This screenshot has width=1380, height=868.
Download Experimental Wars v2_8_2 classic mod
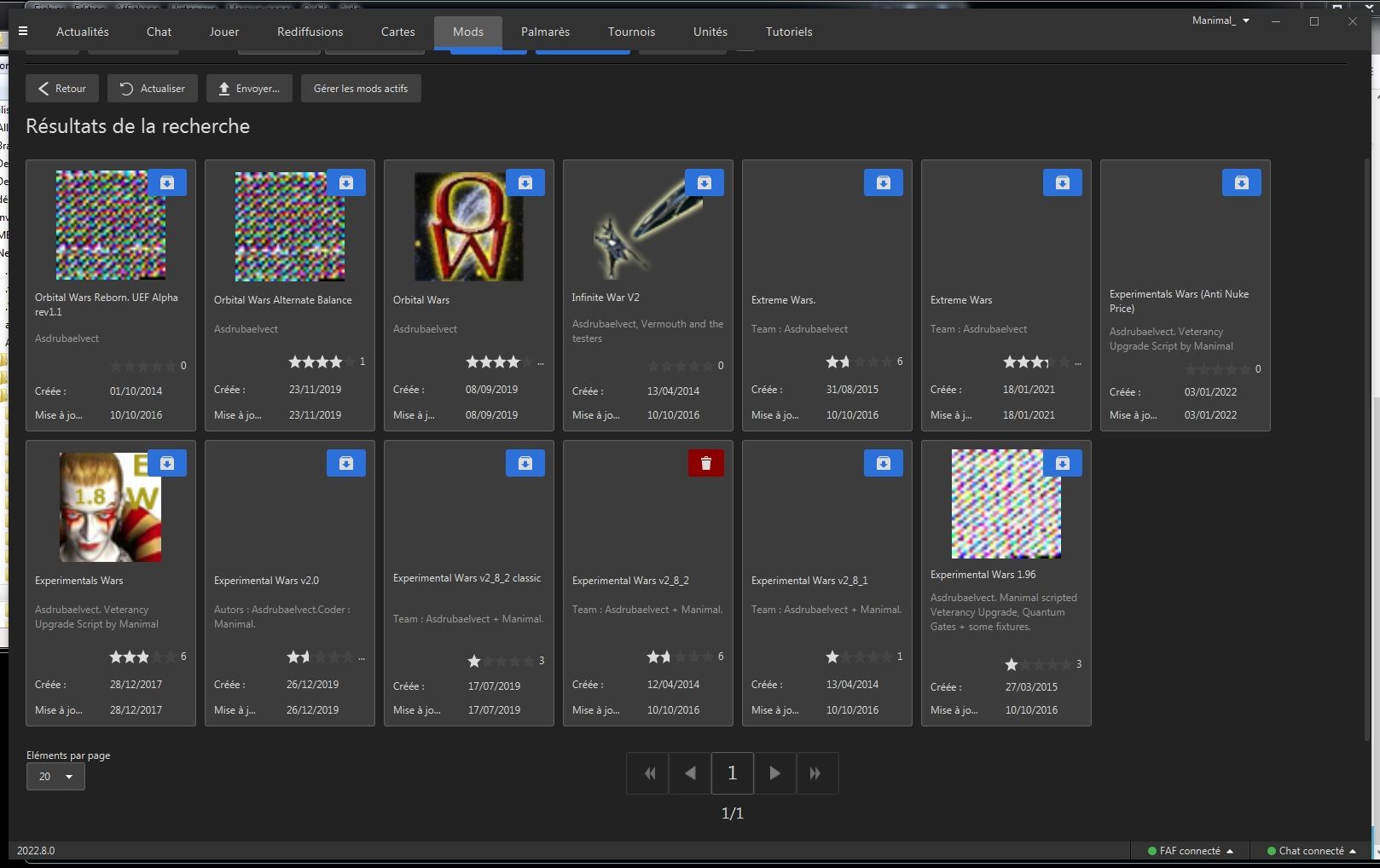[525, 463]
